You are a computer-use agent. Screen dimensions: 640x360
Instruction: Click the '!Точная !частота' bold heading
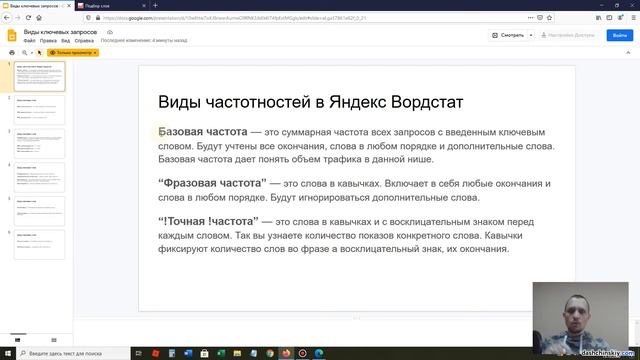coord(208,221)
